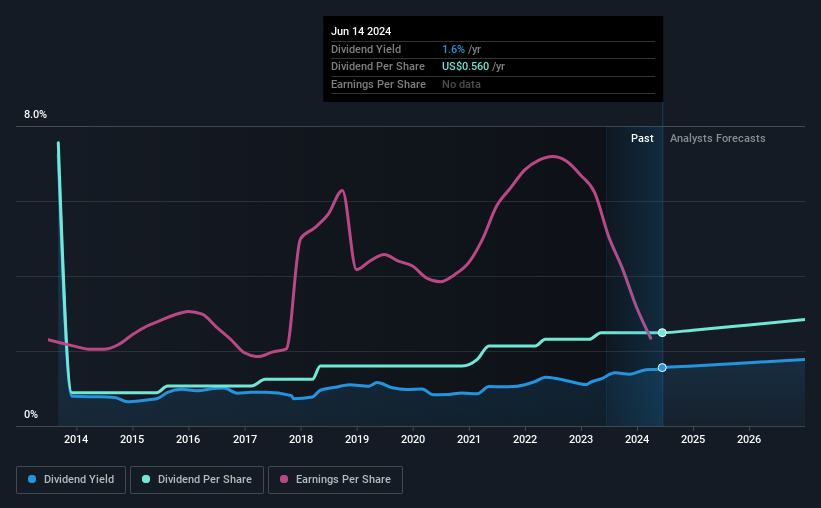The width and height of the screenshot is (821, 508).
Task: Click the US$0.560 dividend per share value
Action: click(x=465, y=67)
